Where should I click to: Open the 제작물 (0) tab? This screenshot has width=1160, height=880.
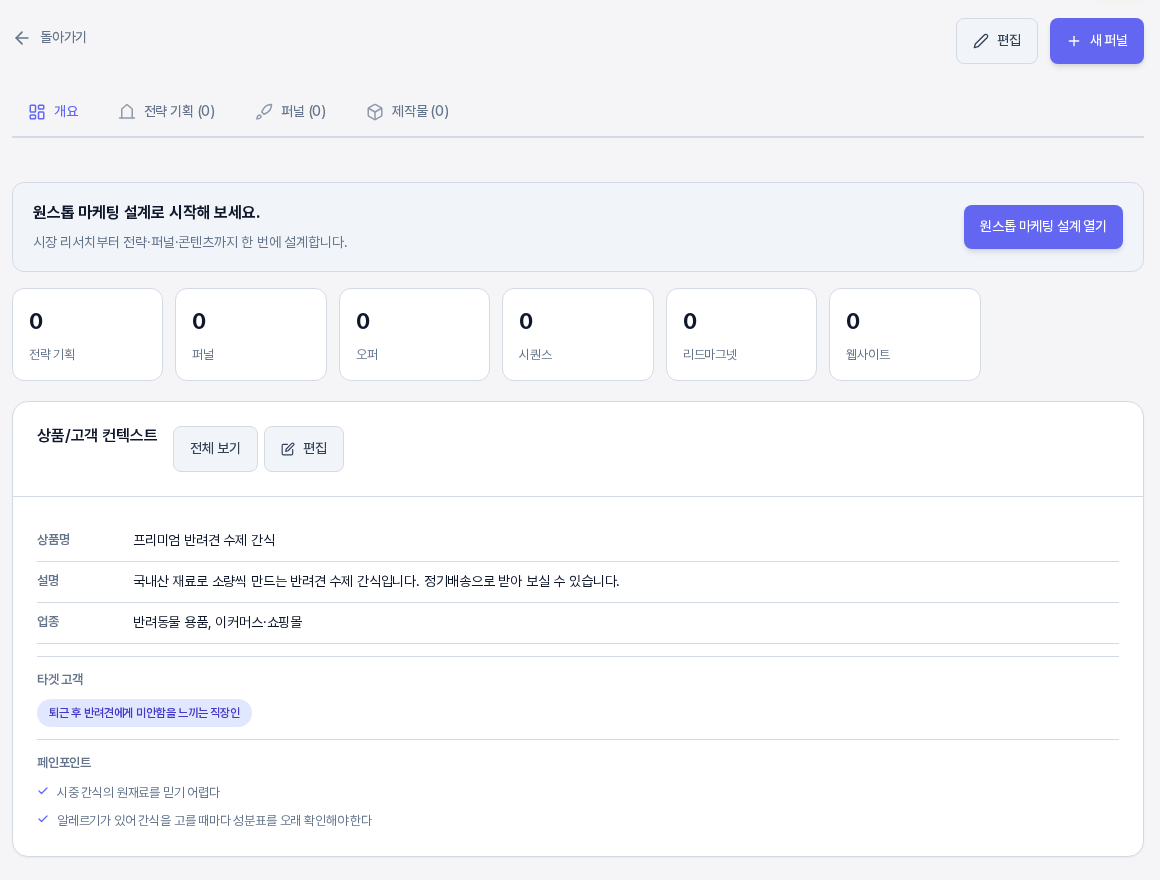coord(408,112)
